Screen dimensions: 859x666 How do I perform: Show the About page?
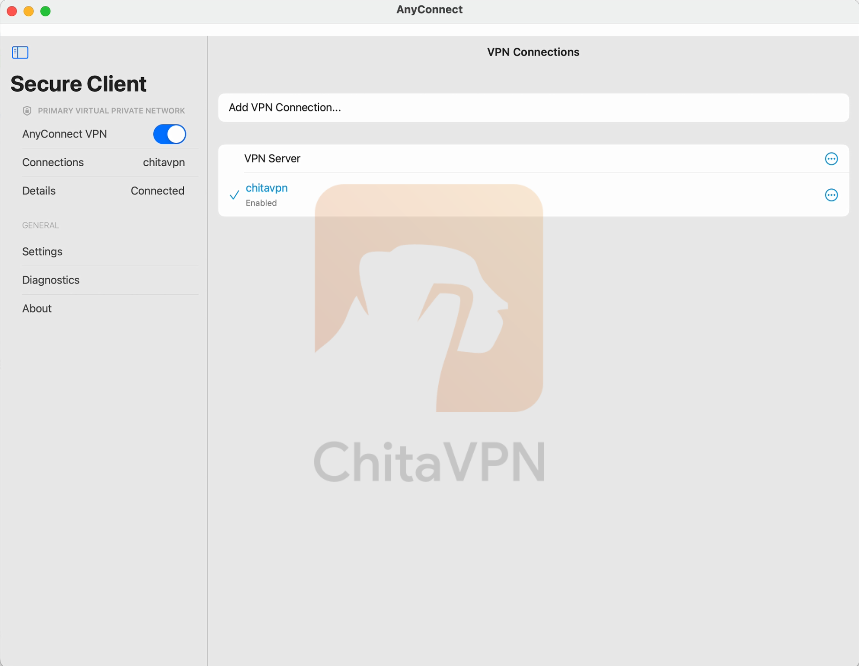coord(37,309)
